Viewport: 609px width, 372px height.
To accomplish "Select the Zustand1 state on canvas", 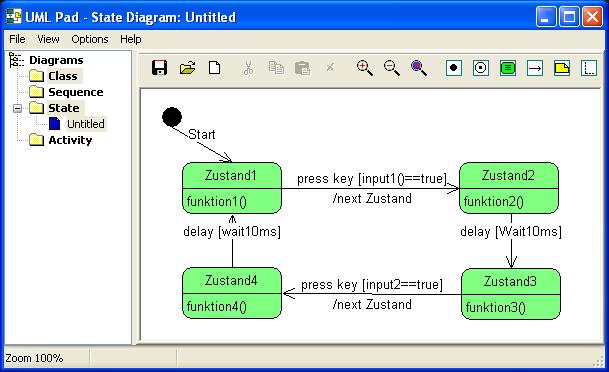I will point(232,188).
